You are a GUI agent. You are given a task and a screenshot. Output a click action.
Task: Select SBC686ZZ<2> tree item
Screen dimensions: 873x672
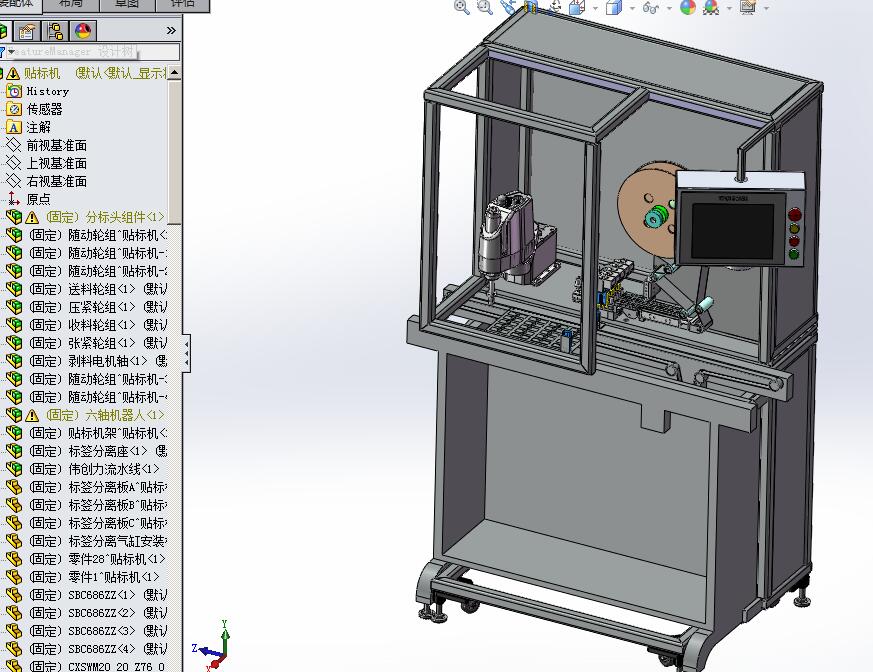click(97, 613)
